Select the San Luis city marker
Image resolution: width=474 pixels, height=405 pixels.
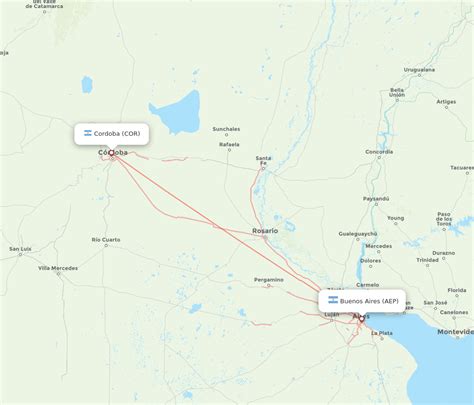[20, 255]
